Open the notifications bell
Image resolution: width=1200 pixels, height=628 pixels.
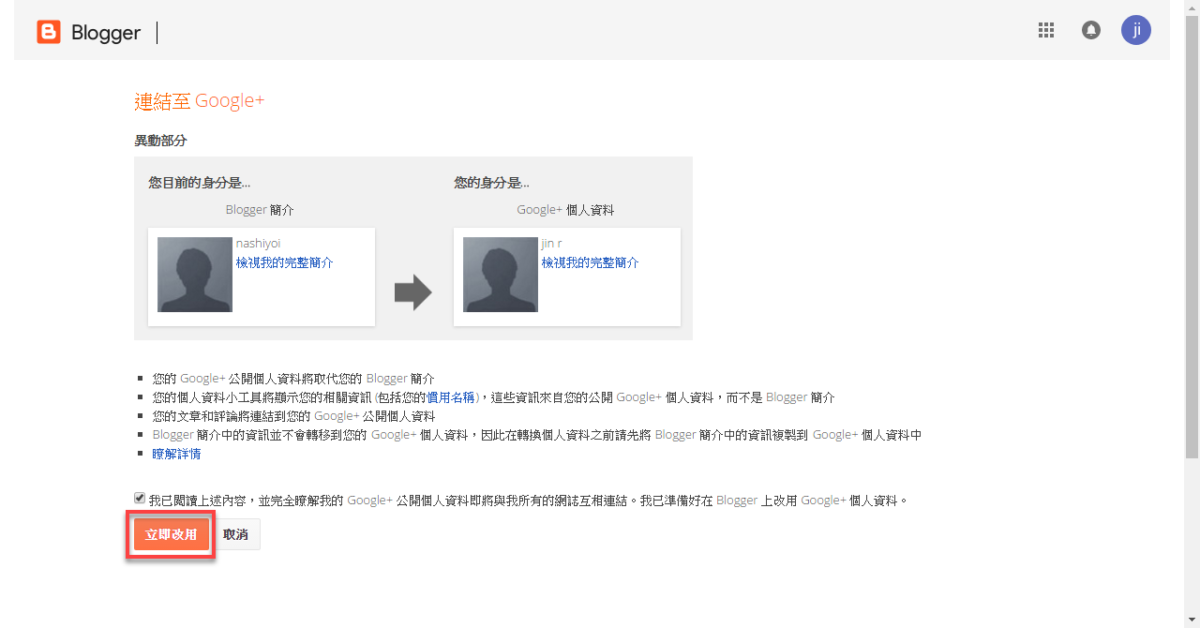pyautogui.click(x=1091, y=30)
